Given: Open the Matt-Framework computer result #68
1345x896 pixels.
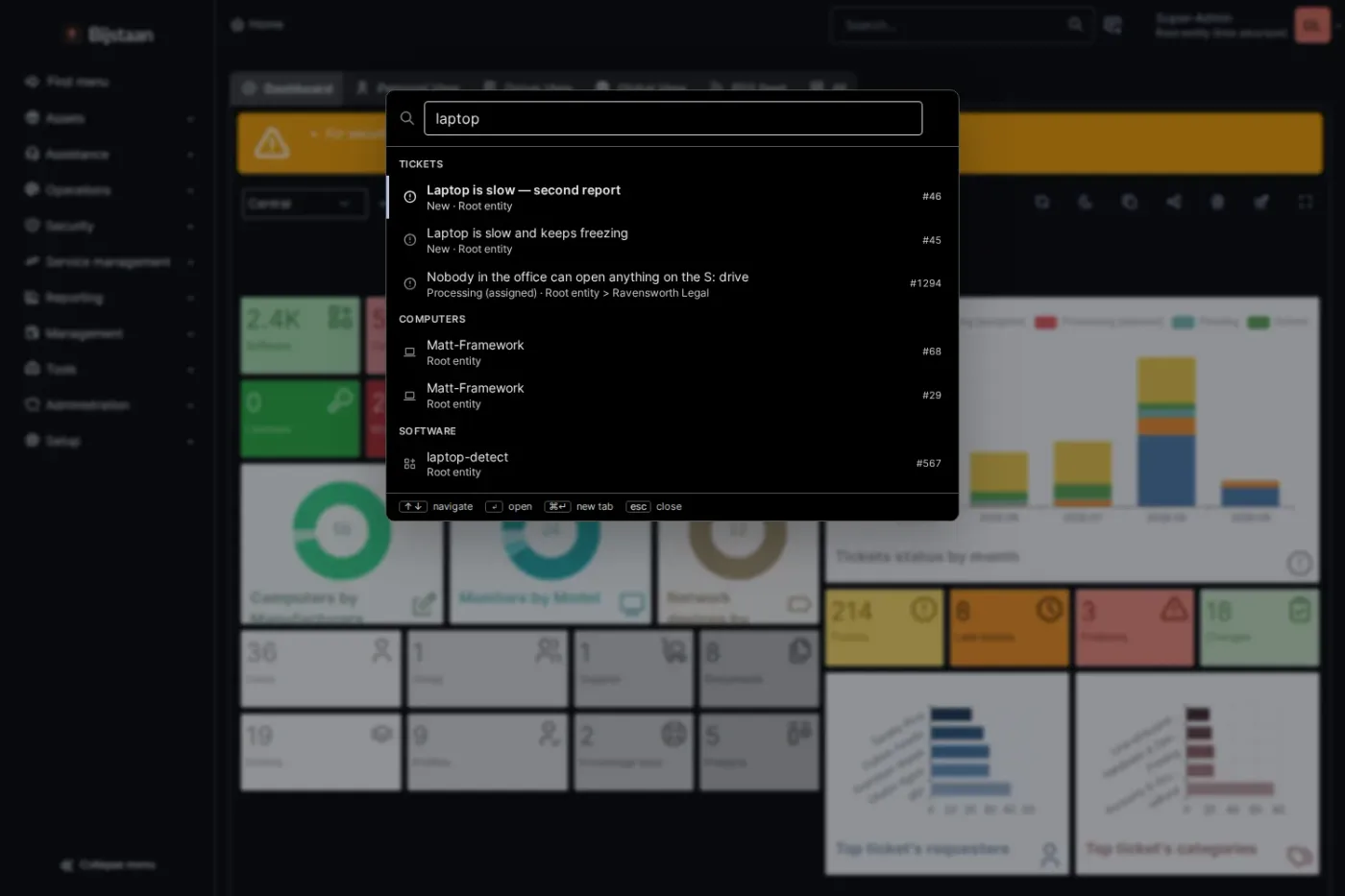Looking at the screenshot, I should click(672, 352).
